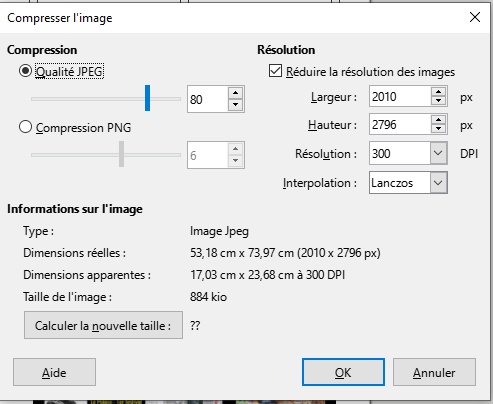The height and width of the screenshot is (404, 493).
Task: Click the JPEG quality value field
Action: tap(208, 99)
